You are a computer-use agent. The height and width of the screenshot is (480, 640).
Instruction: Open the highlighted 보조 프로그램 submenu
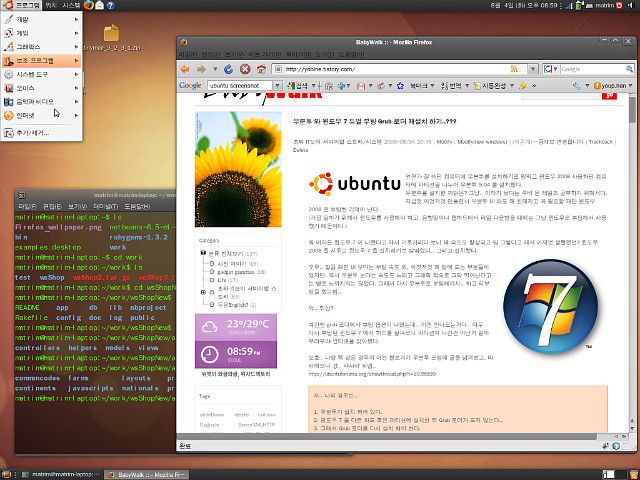tap(41, 61)
